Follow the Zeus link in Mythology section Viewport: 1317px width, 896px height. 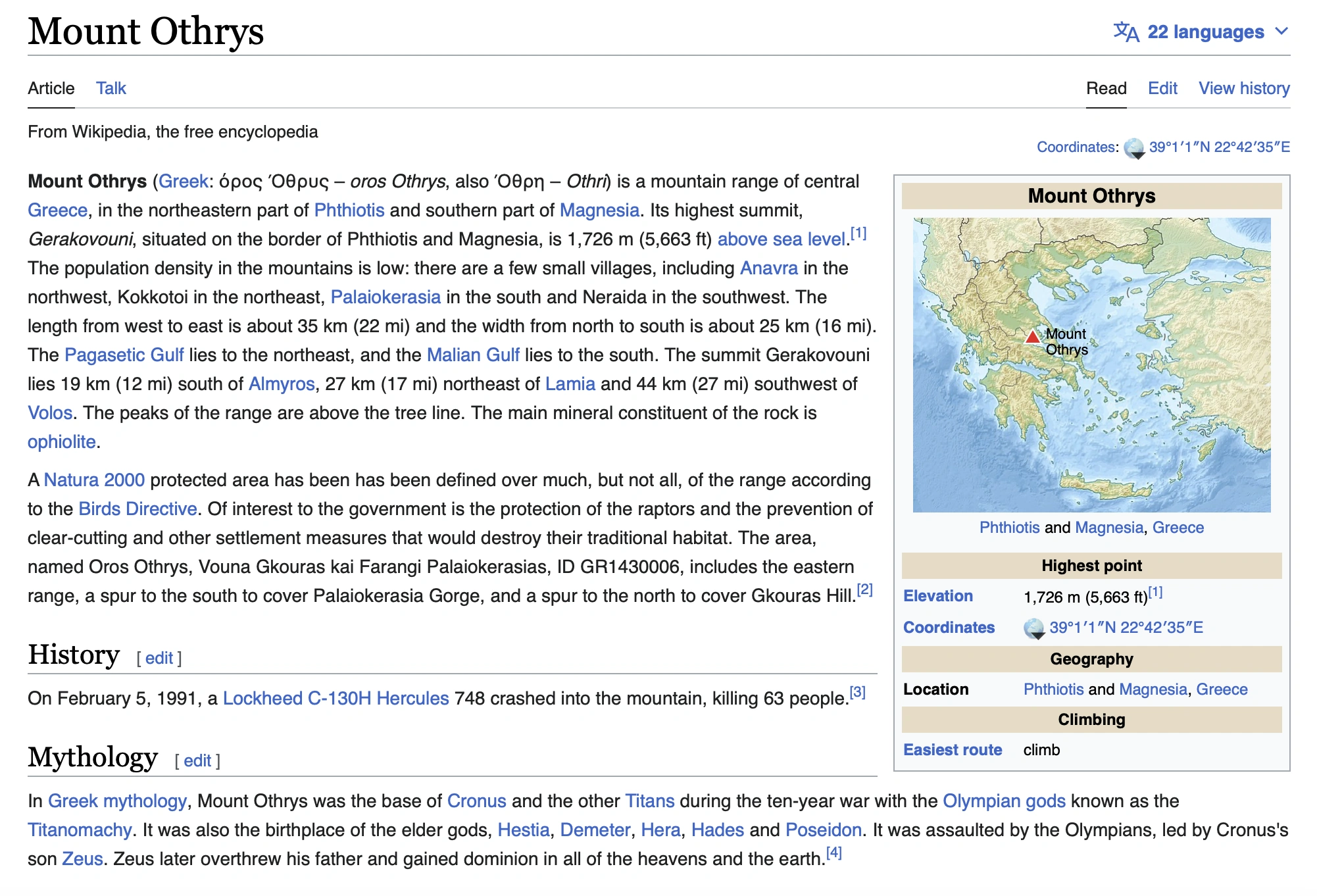pyautogui.click(x=82, y=858)
